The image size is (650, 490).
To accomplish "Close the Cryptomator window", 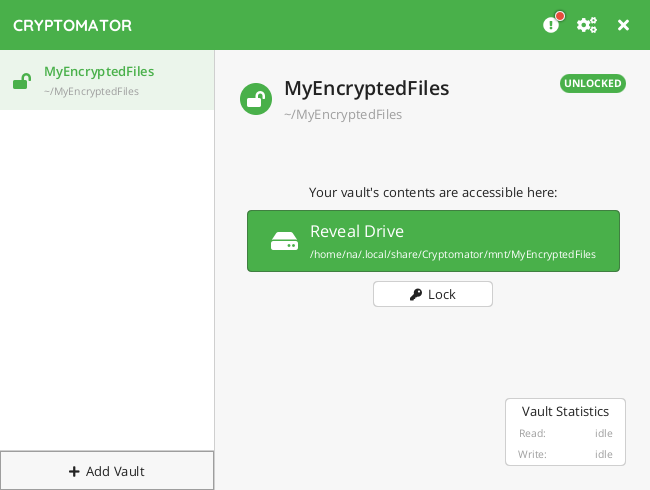I will (x=623, y=25).
